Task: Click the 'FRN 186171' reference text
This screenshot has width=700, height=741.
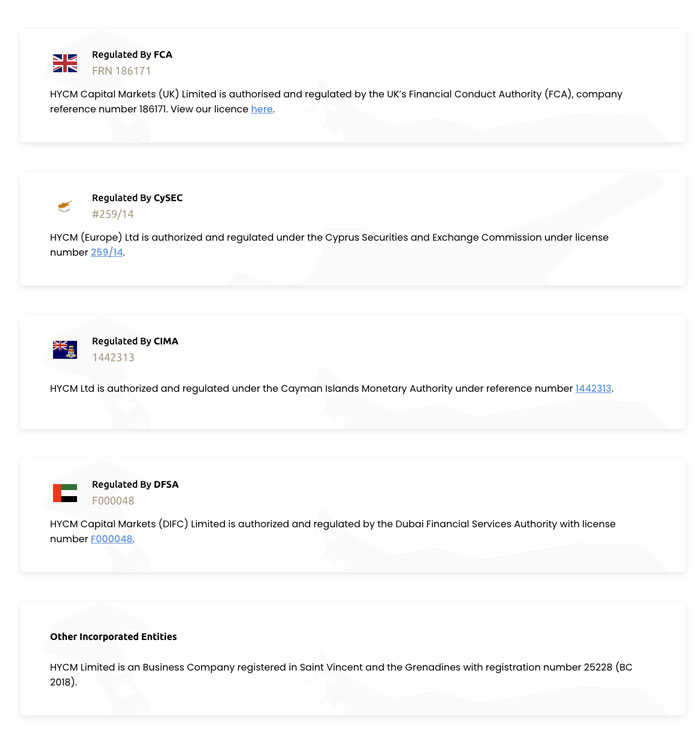Action: (121, 71)
